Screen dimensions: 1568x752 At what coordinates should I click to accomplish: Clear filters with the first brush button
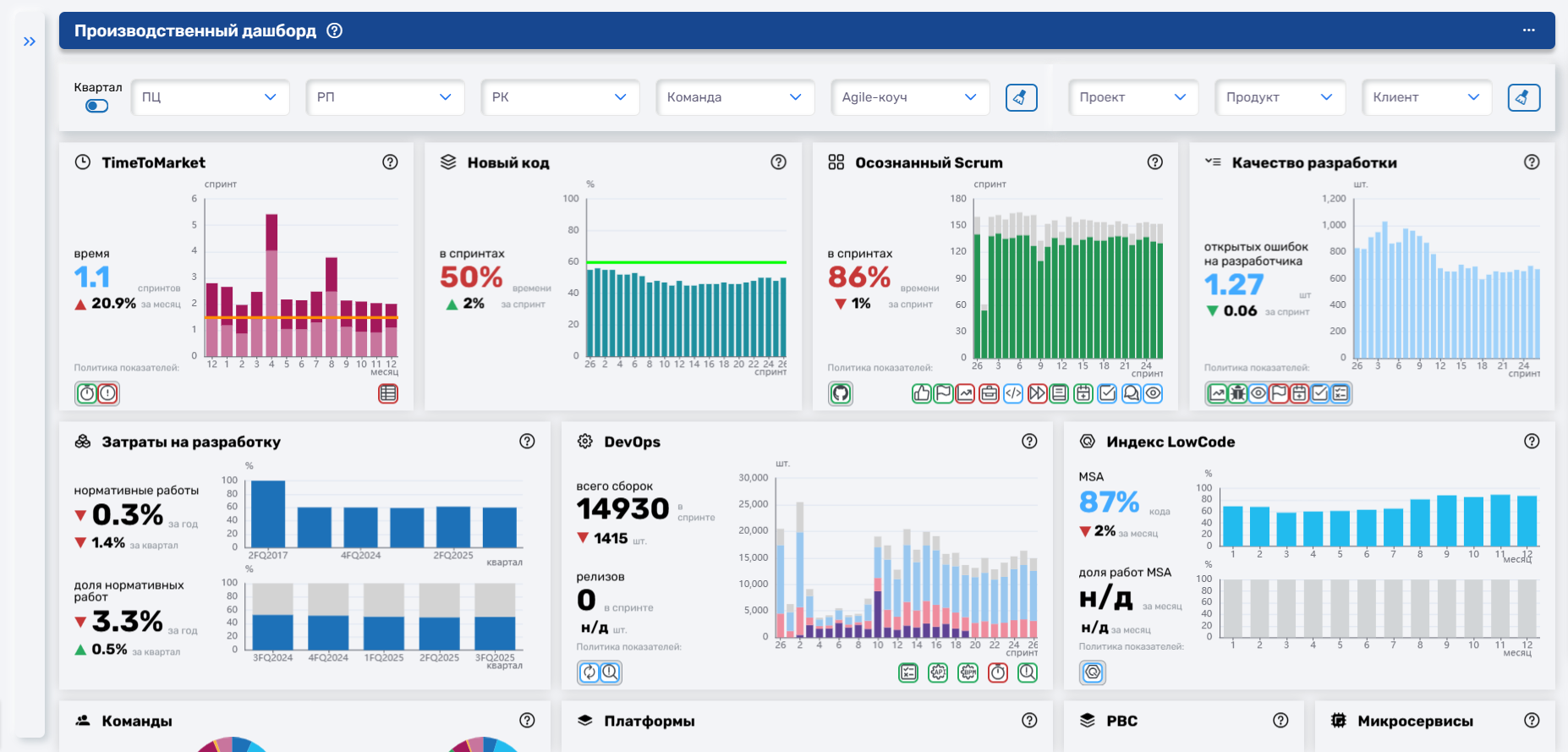pos(1021,98)
